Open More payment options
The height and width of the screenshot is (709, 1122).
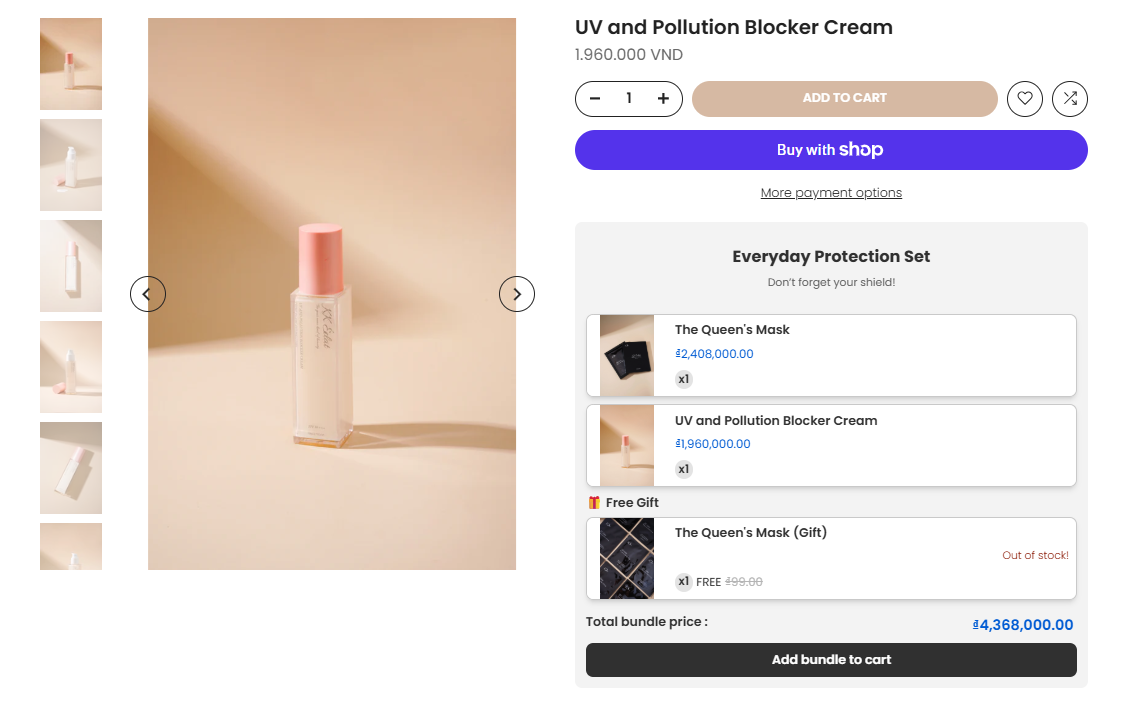click(x=831, y=192)
